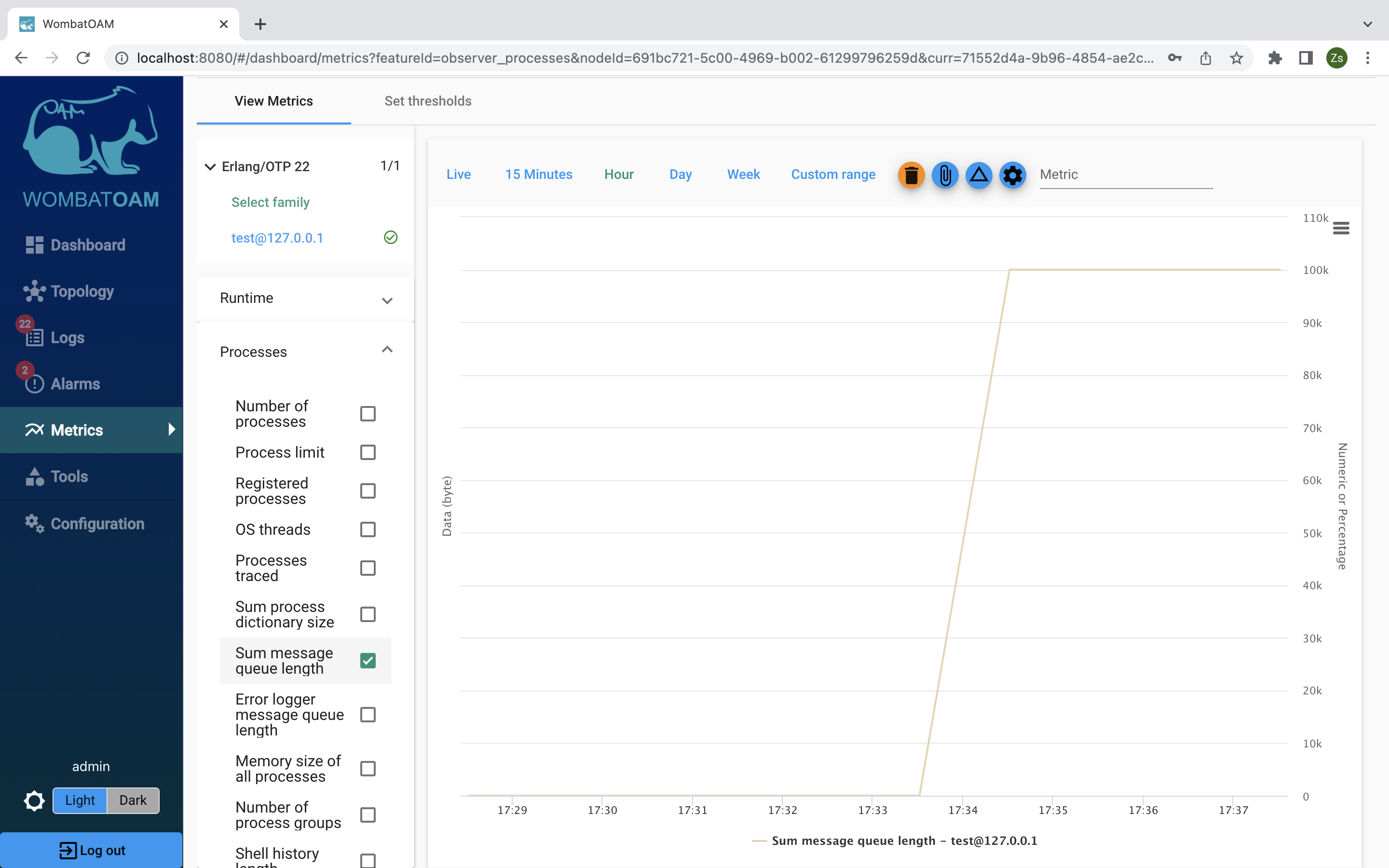
Task: Select Hour time range
Action: coord(619,175)
